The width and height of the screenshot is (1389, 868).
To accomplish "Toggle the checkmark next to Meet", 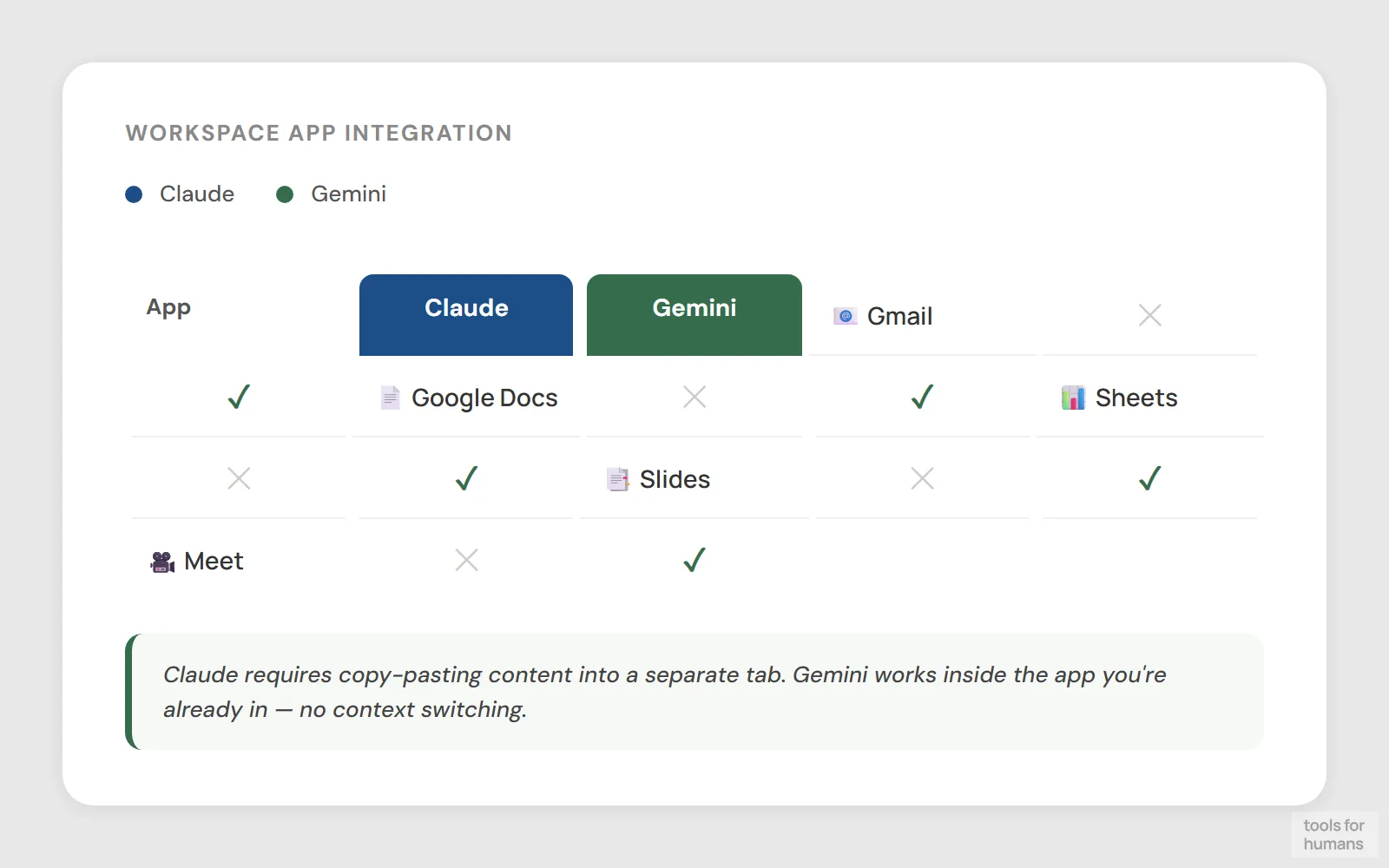I will tap(693, 561).
